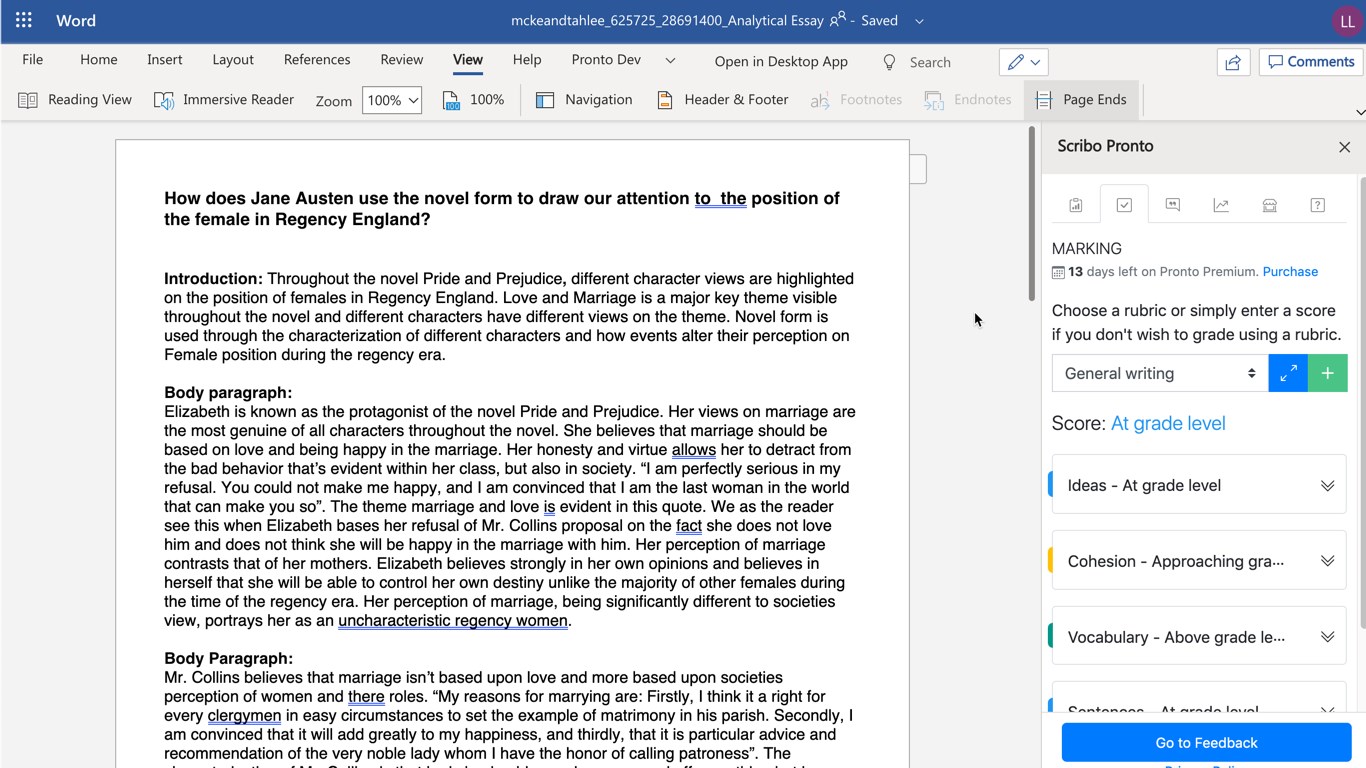Select the General writing rubric dropdown
The height and width of the screenshot is (768, 1366).
[x=1159, y=373]
